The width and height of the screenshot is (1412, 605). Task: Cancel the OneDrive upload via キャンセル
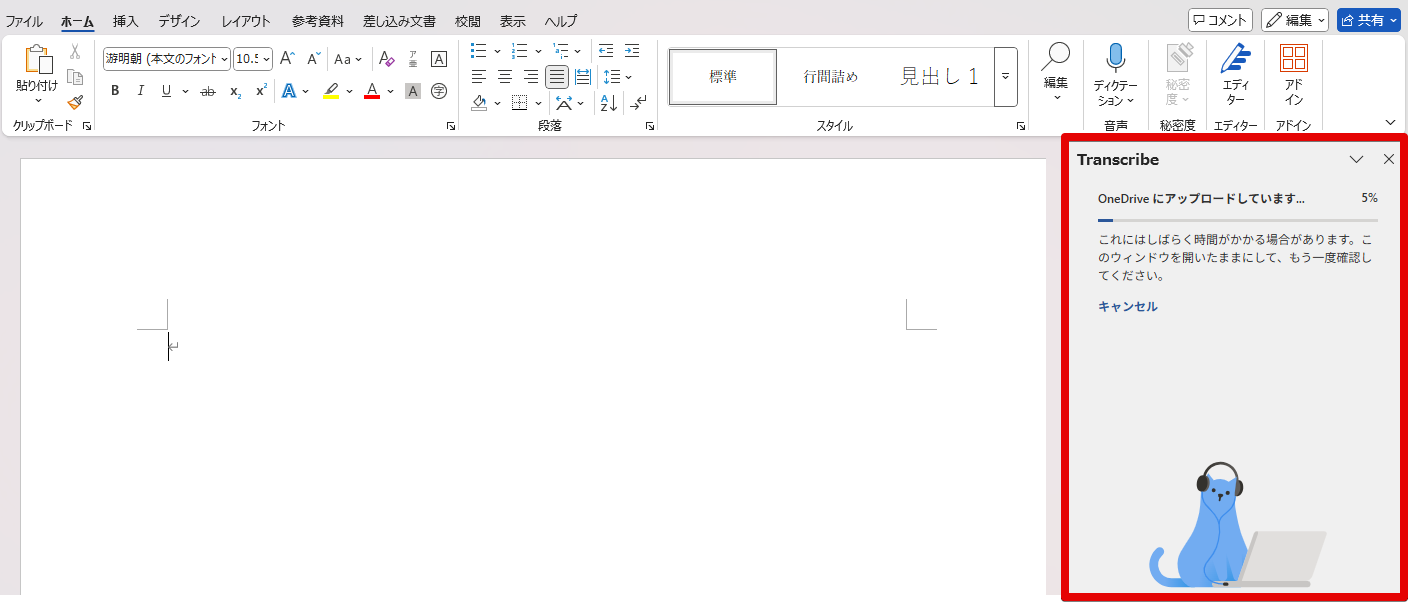(1127, 307)
